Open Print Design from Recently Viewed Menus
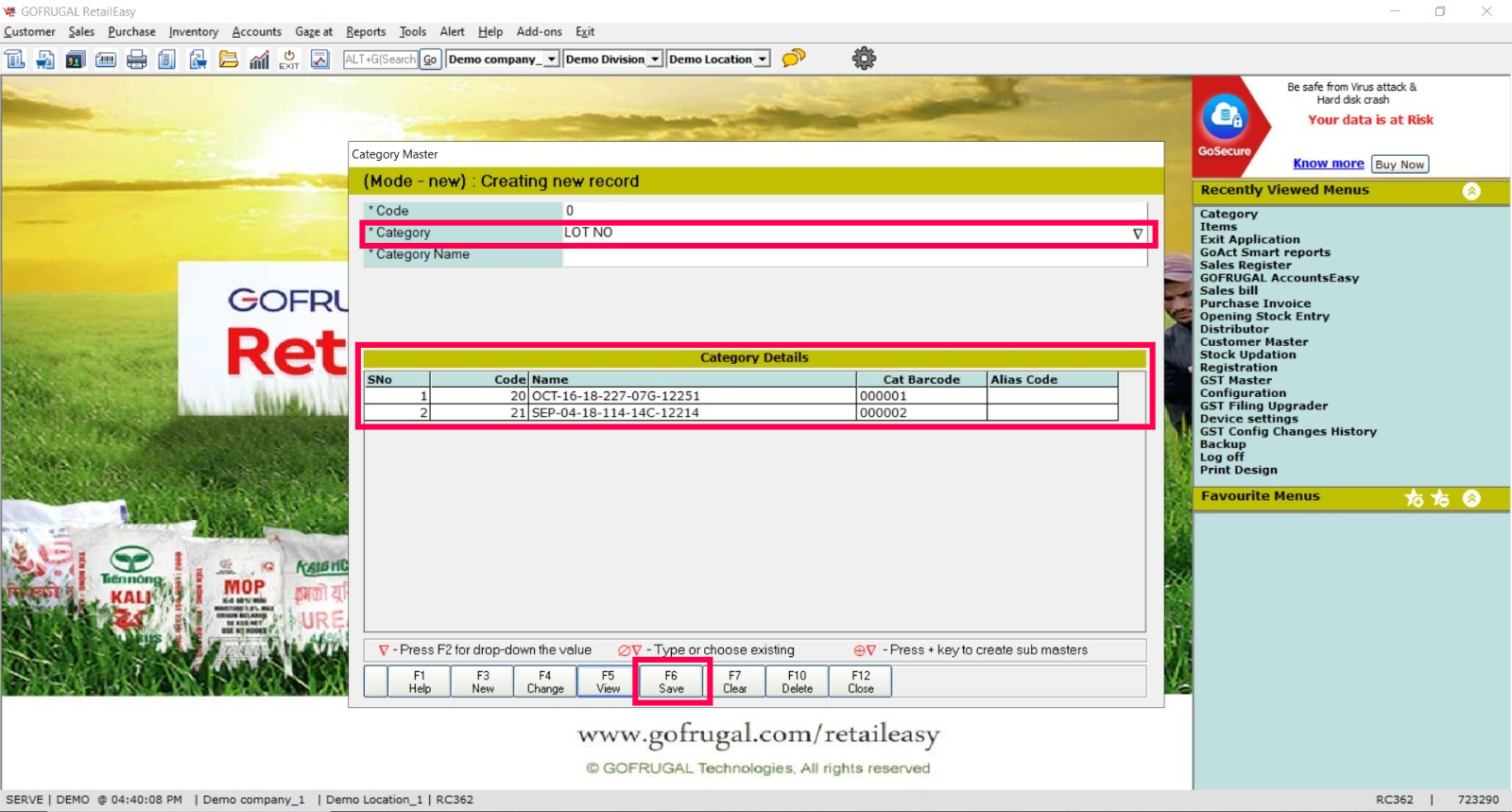The image size is (1512, 812). coord(1239,470)
